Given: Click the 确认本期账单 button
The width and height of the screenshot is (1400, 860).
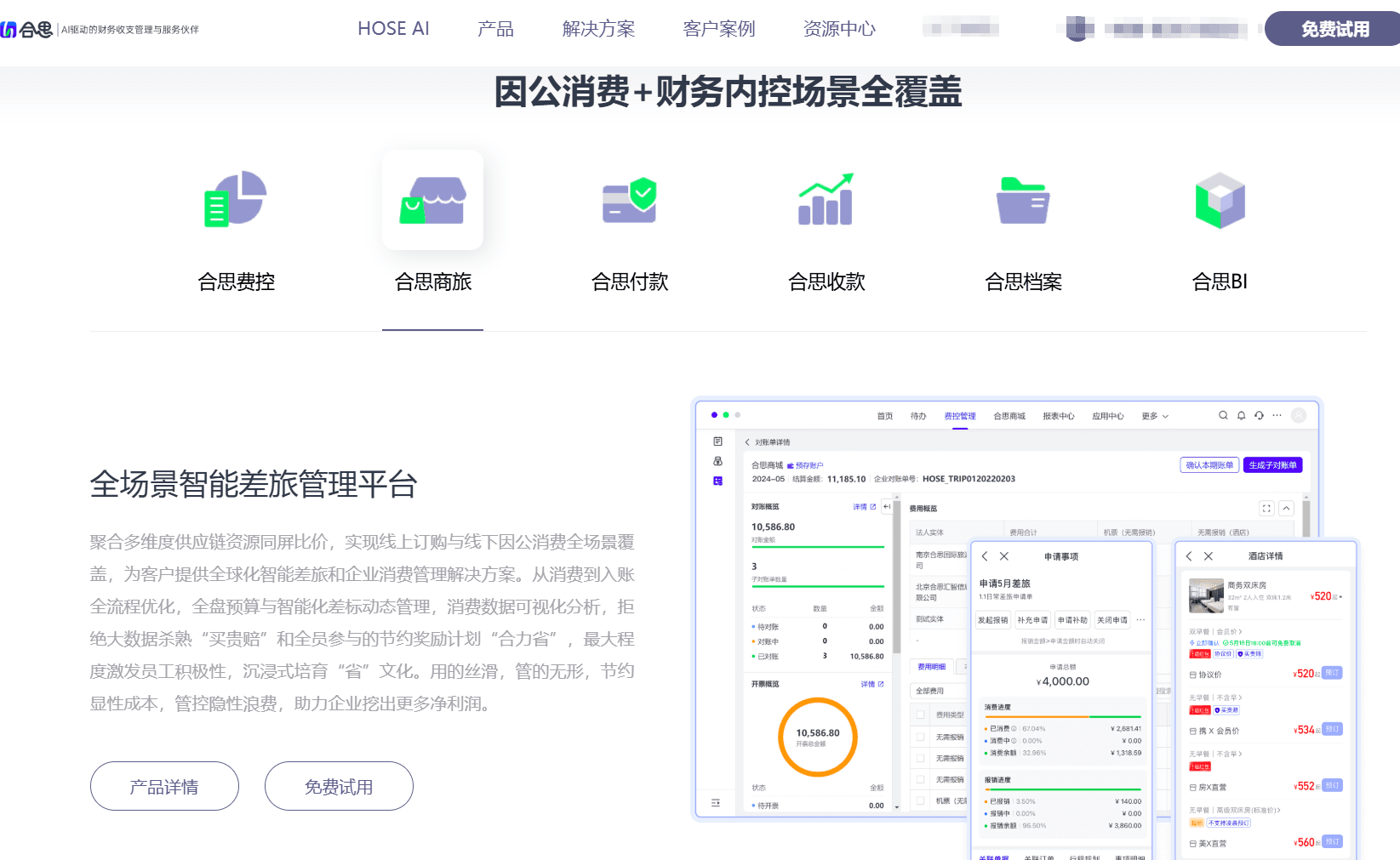Looking at the screenshot, I should point(1209,465).
